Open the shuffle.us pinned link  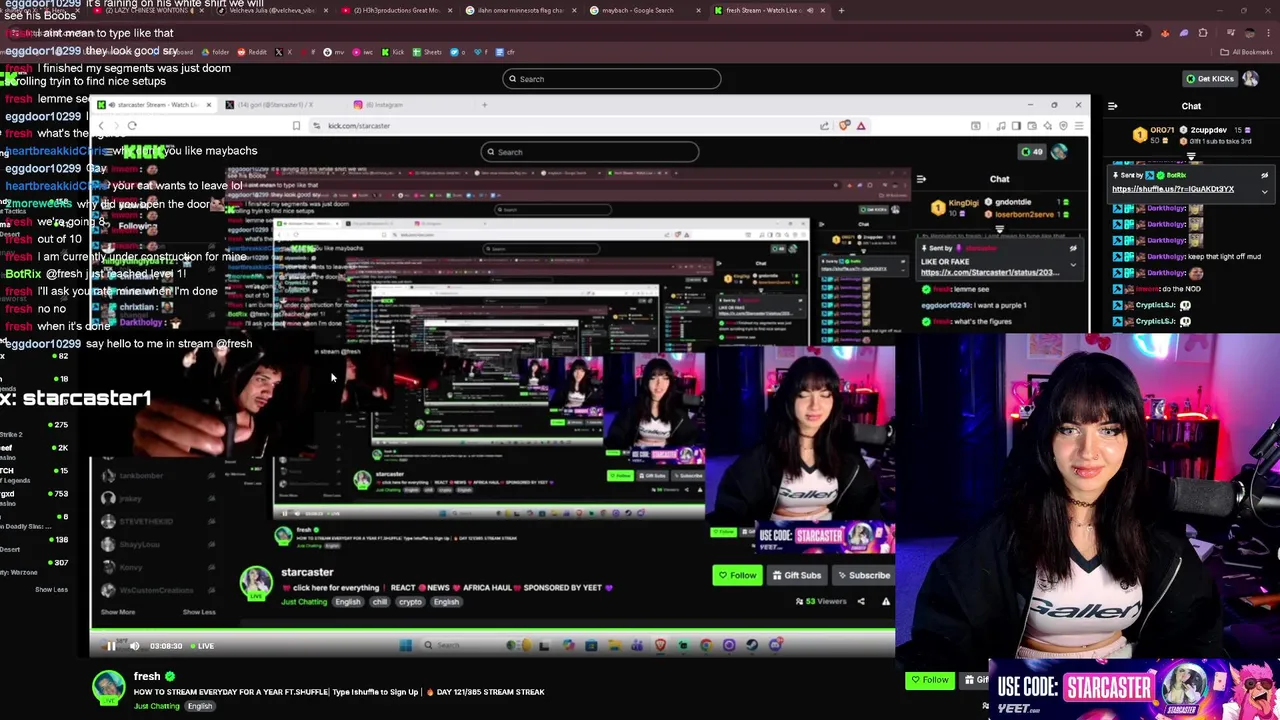click(x=1172, y=189)
